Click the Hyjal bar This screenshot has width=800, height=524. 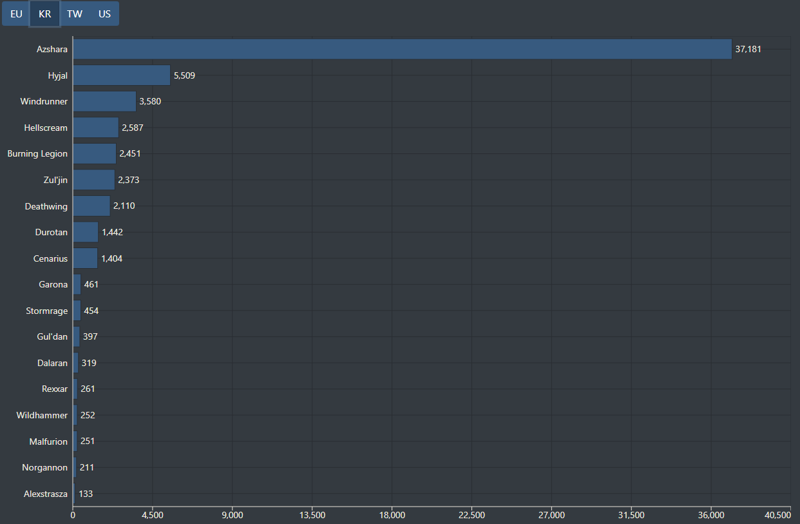click(x=121, y=75)
